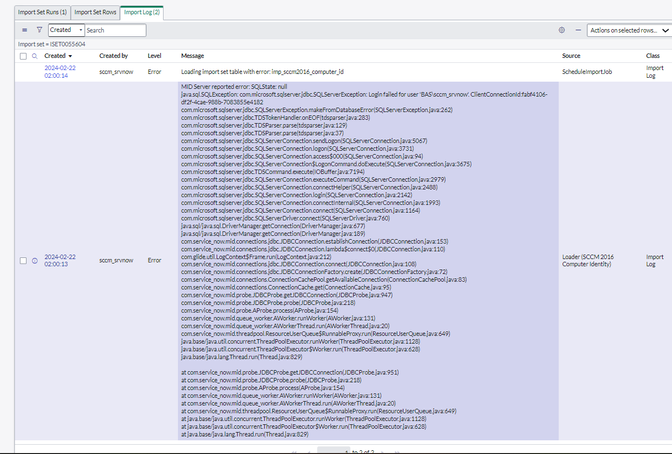The width and height of the screenshot is (672, 454).
Task: Click 'at java.base/java.lang.Thread.run(Thread.java:829)' last line
Action: tap(245, 434)
